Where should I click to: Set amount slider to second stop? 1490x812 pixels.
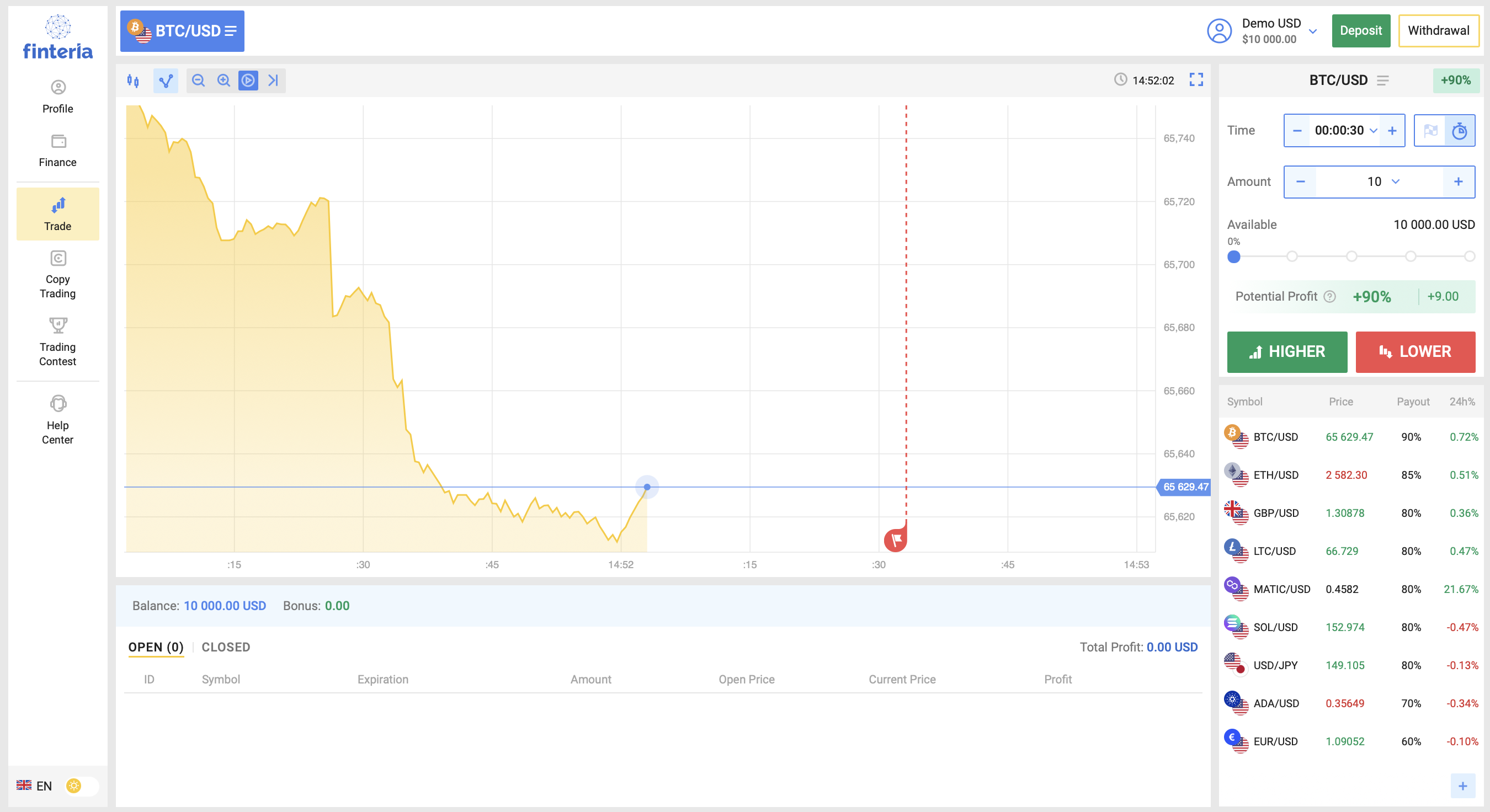1292,256
